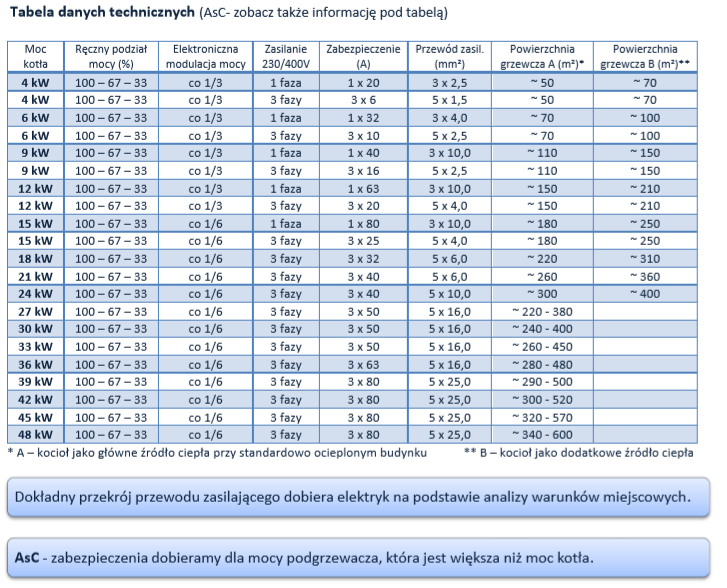Screen dimensions: 727x588
Task: Click the "Elektroniczna modulacja mocy" column header
Action: coord(203,56)
